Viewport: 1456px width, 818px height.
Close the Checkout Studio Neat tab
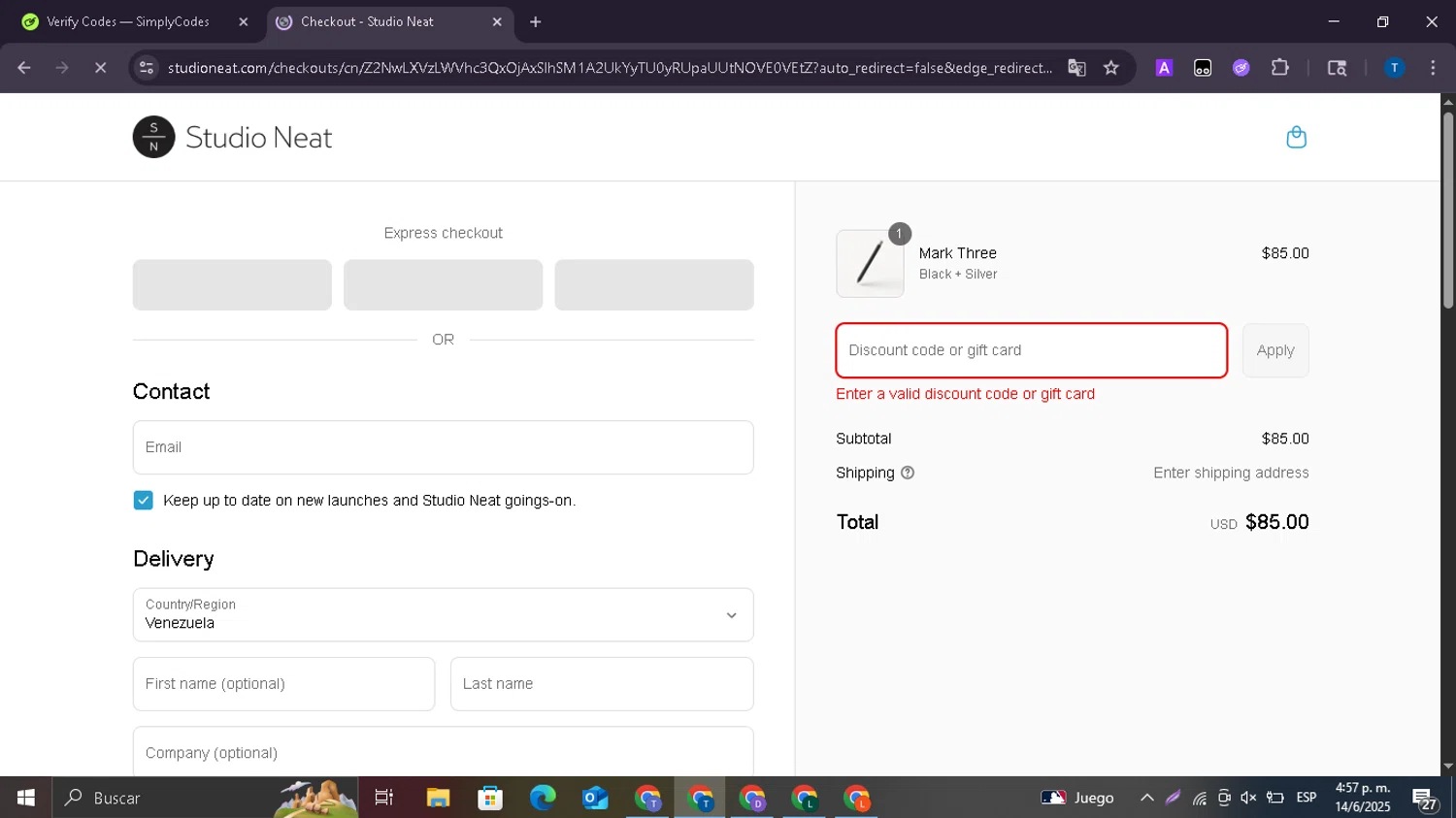click(497, 21)
